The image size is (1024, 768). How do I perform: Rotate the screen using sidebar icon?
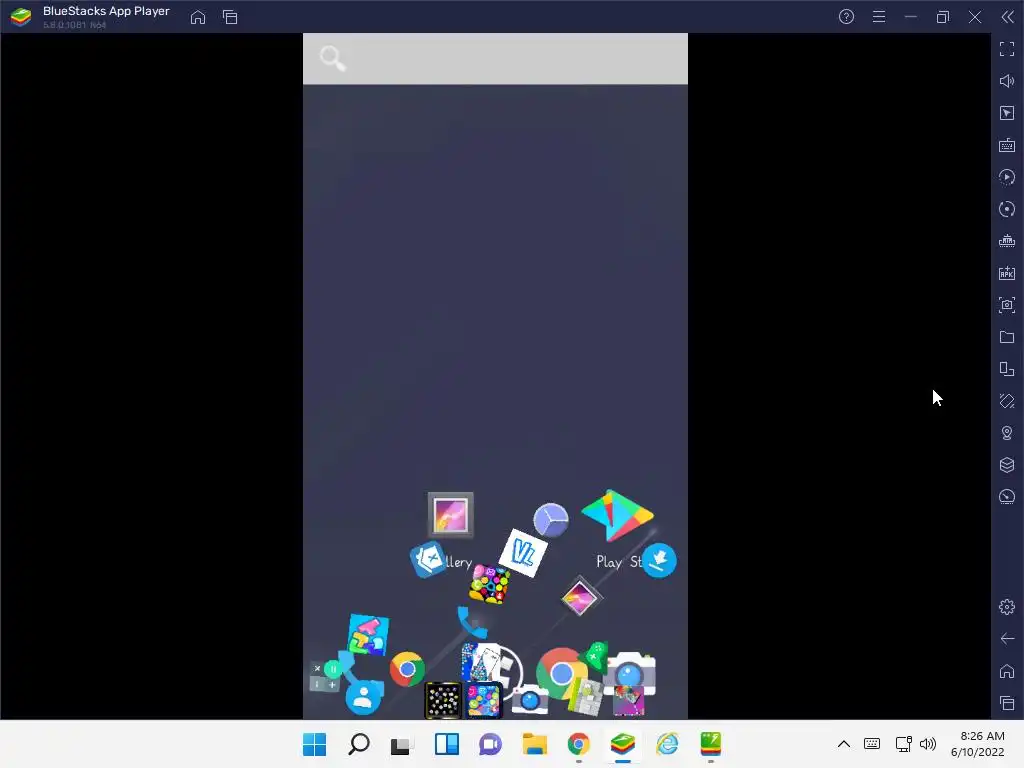pyautogui.click(x=1007, y=401)
